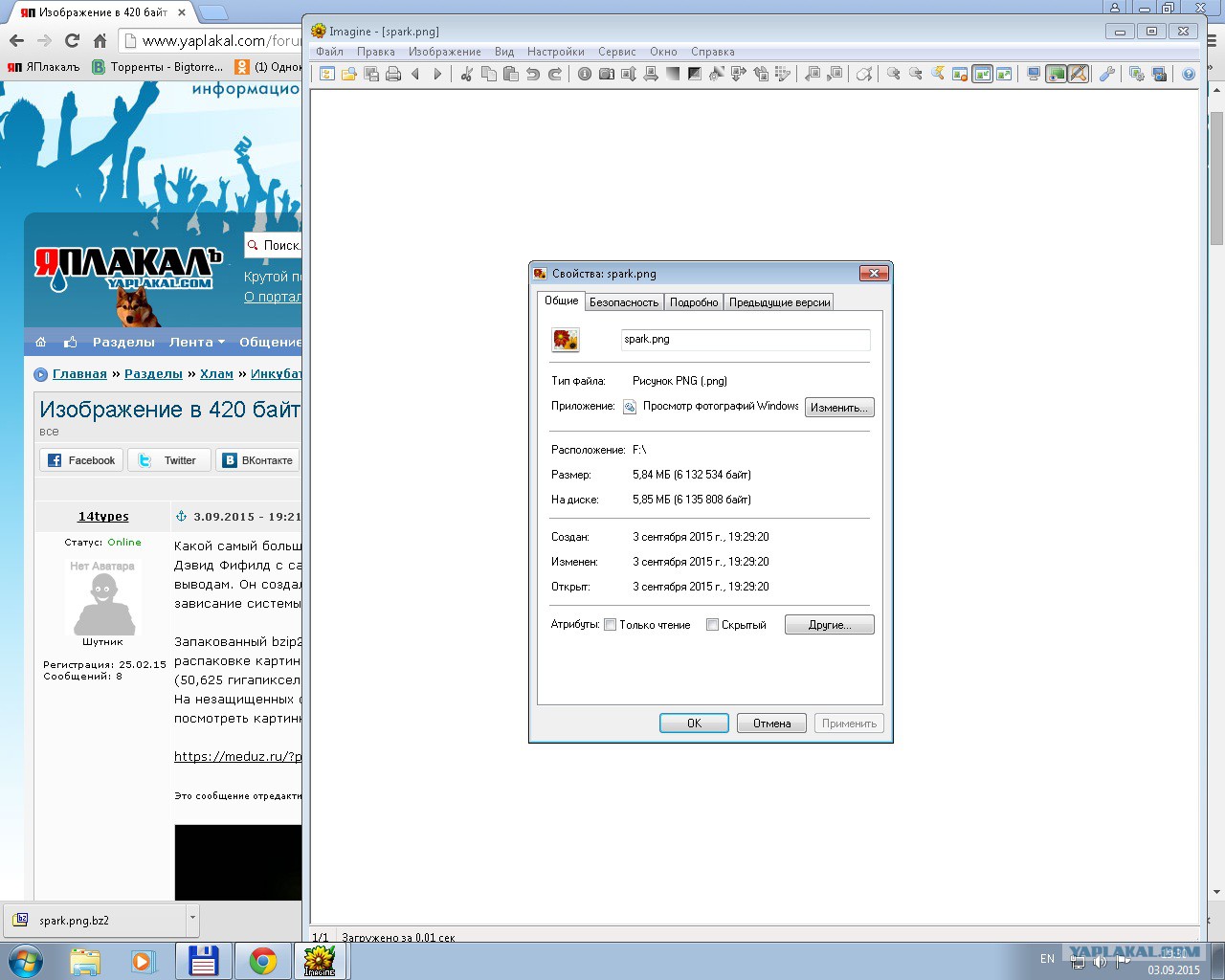
Task: Open Chrome from the taskbar
Action: pos(262,961)
